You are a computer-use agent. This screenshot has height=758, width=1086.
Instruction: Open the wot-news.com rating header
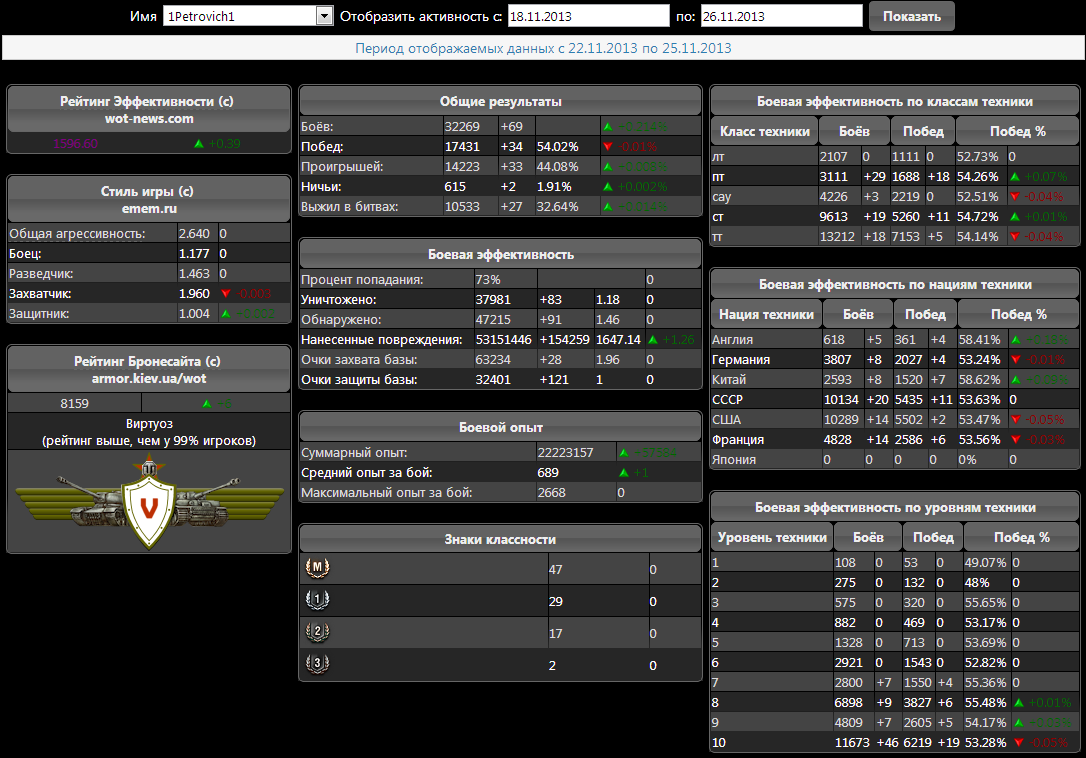148,109
